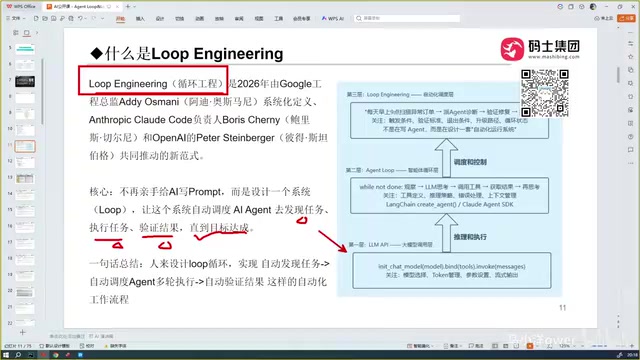Start slideshow with orange play icon

(530, 346)
